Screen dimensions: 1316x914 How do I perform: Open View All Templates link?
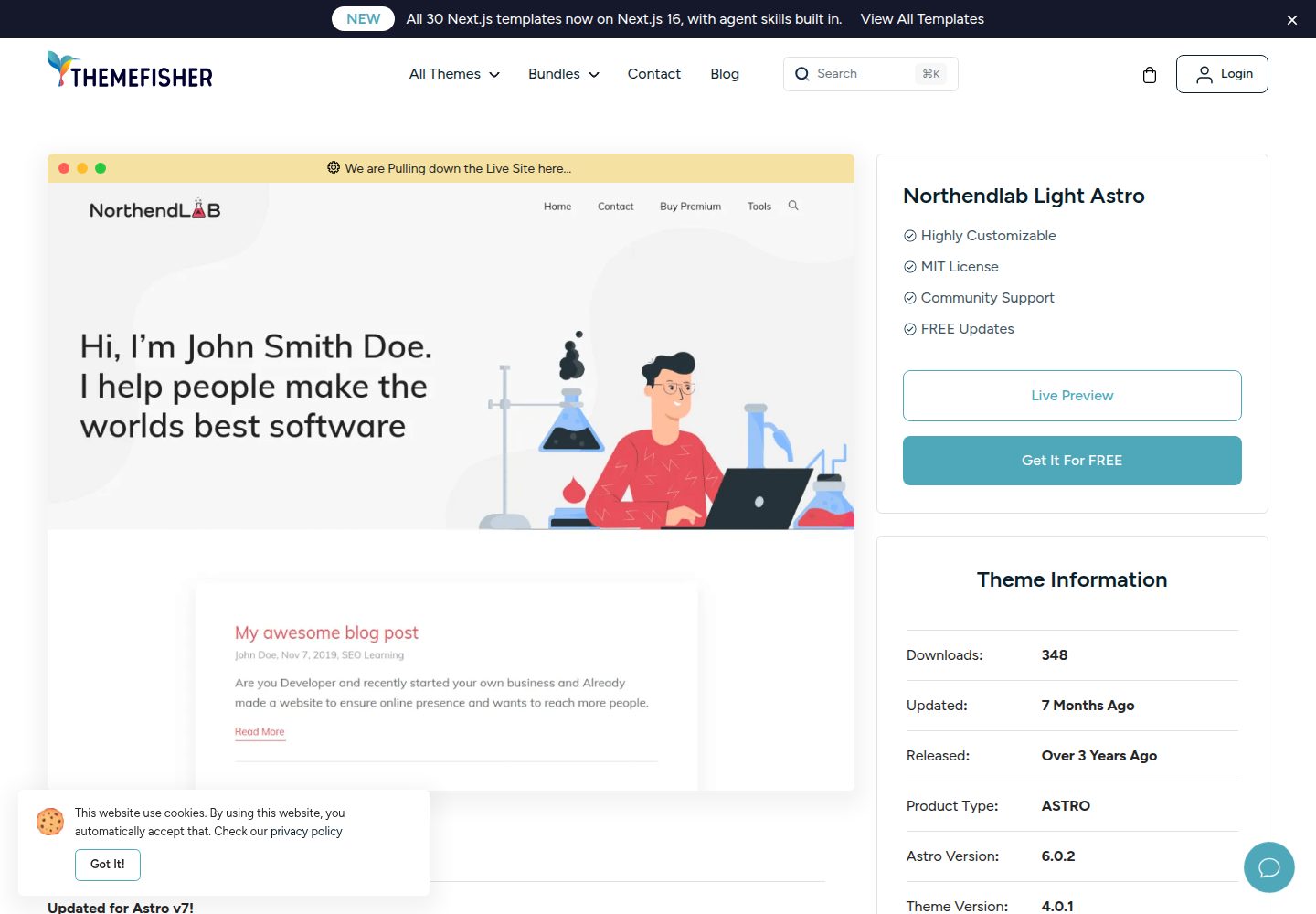point(922,19)
